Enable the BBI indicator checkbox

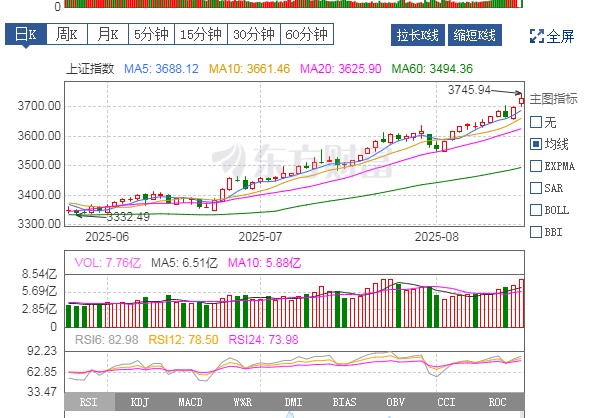point(536,232)
